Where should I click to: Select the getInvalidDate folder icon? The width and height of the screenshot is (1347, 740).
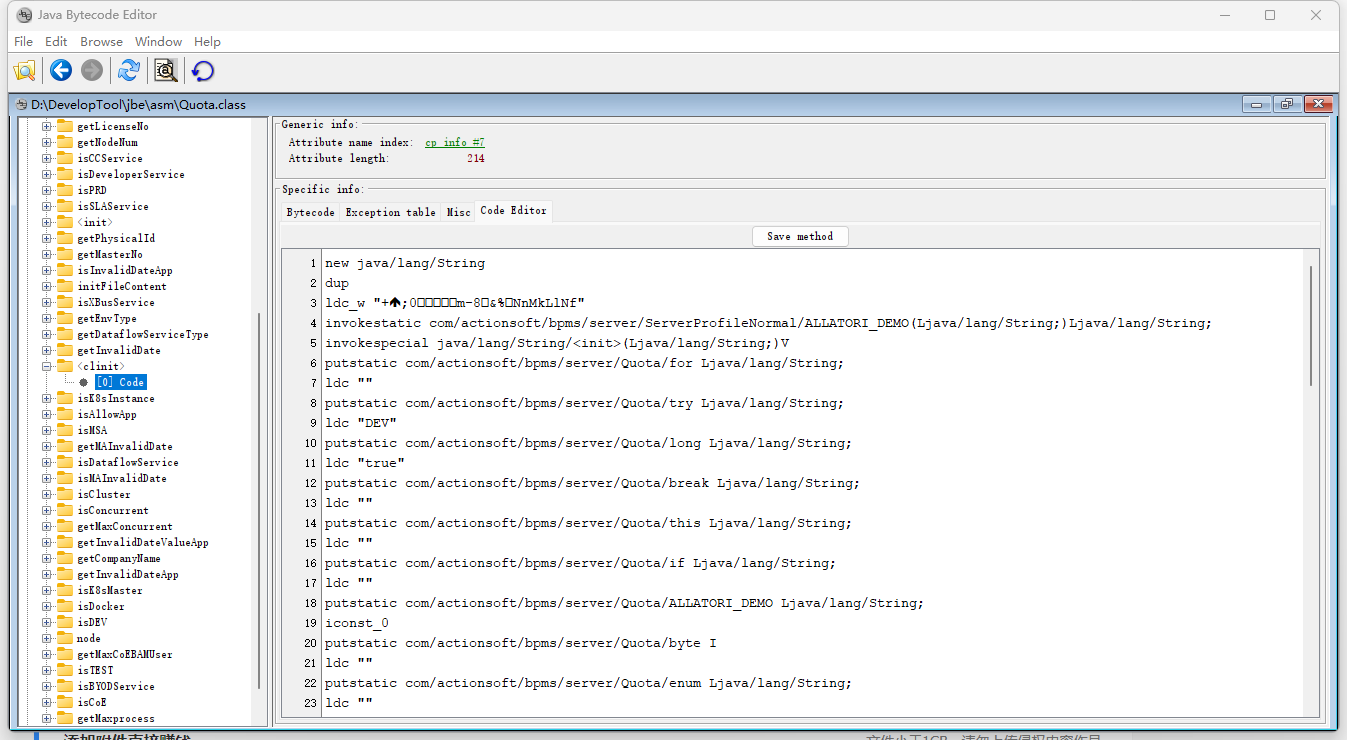click(x=65, y=350)
